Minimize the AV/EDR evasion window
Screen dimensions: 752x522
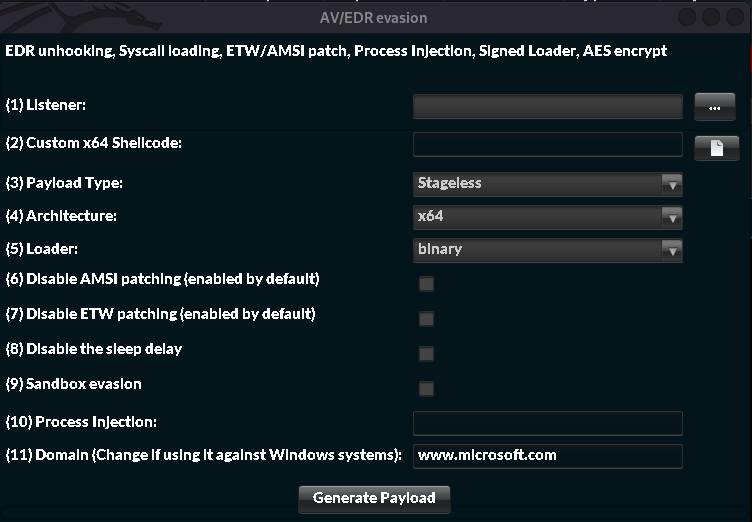[687, 17]
